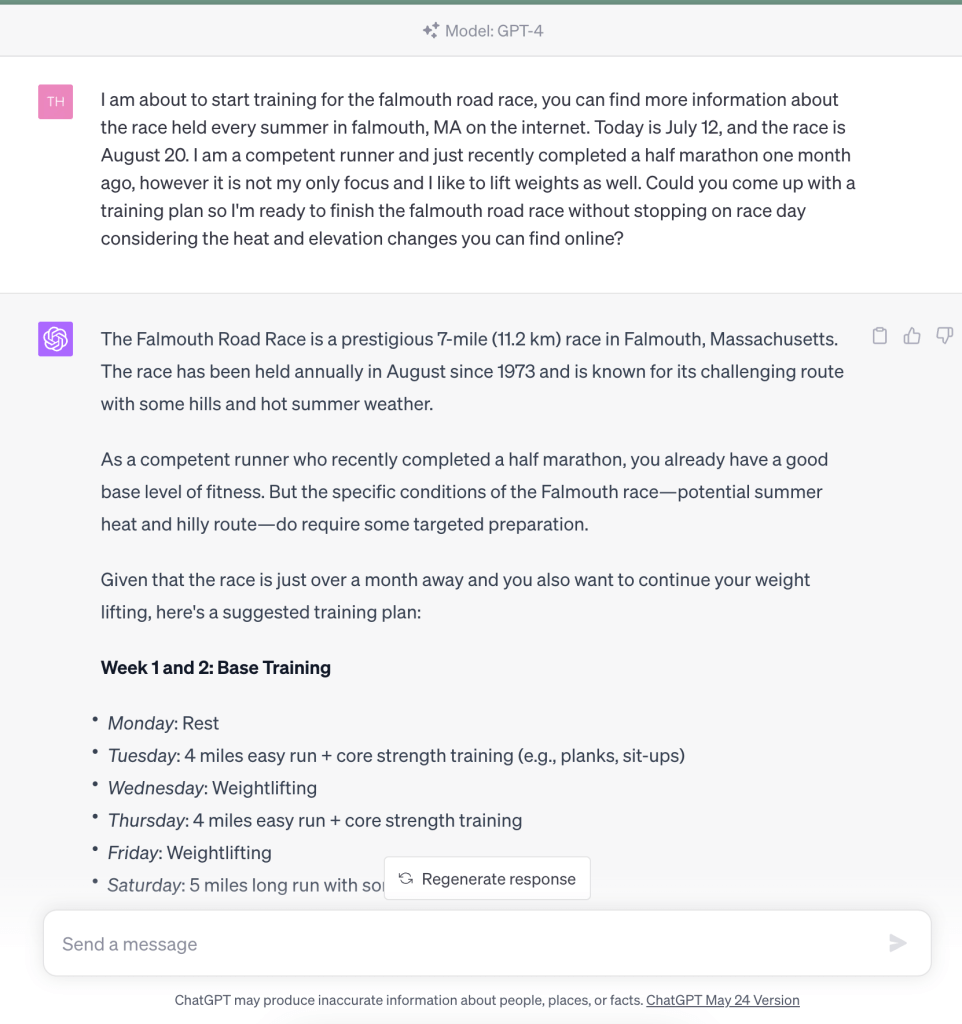Click the Regenerate response button

coord(487,879)
